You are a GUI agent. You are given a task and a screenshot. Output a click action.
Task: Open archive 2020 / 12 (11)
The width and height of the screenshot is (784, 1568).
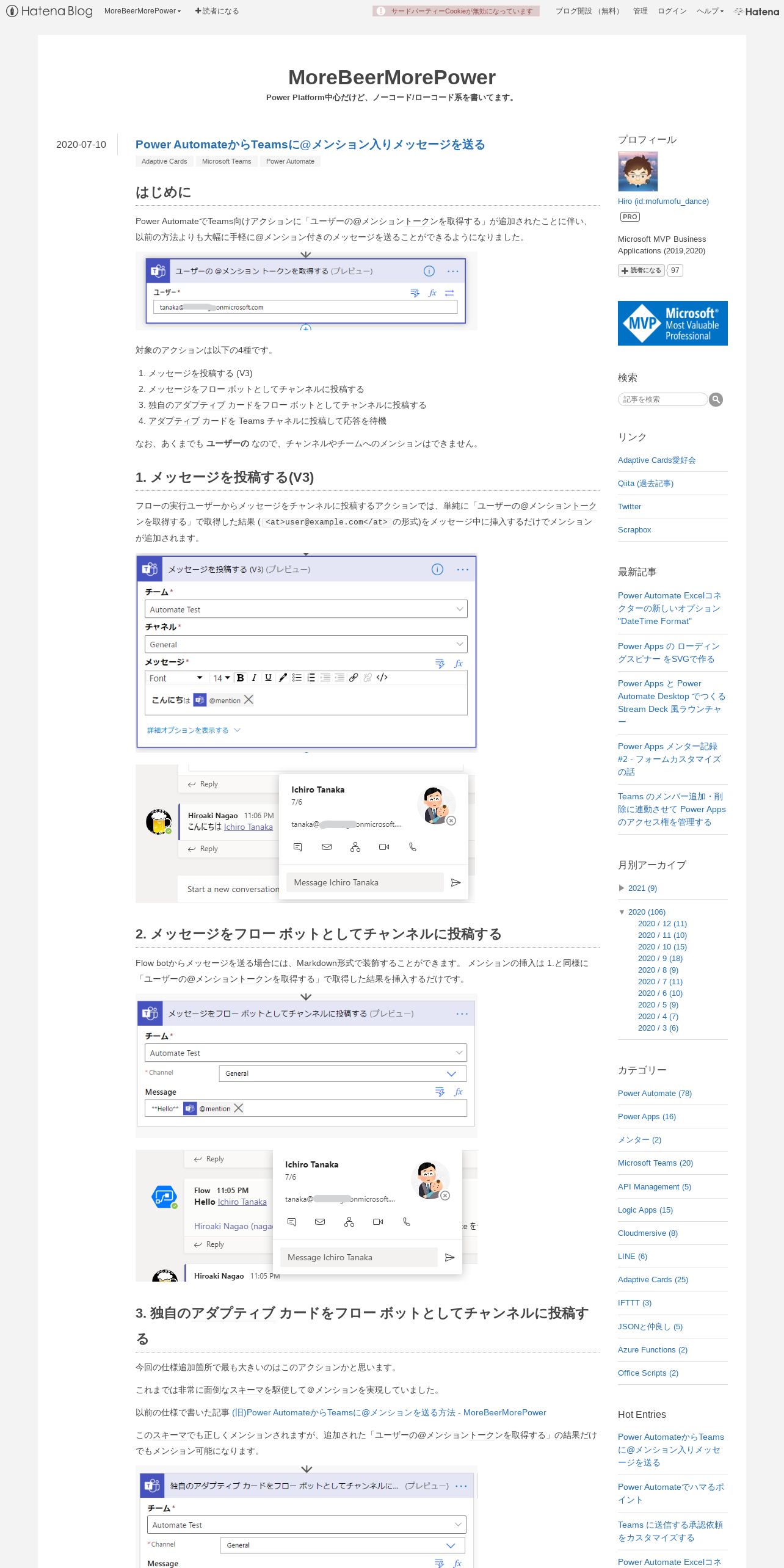pyautogui.click(x=662, y=924)
